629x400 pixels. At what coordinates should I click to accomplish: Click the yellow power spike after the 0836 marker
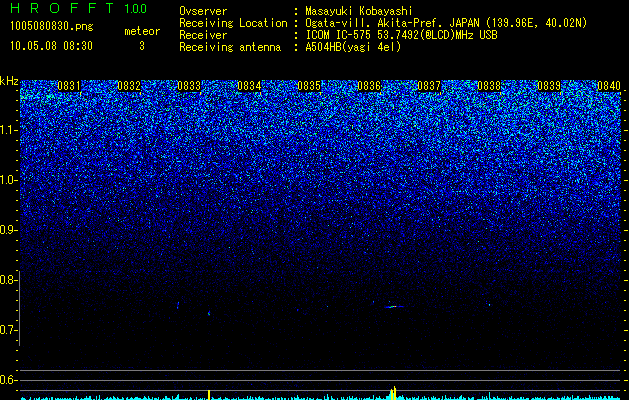394,393
